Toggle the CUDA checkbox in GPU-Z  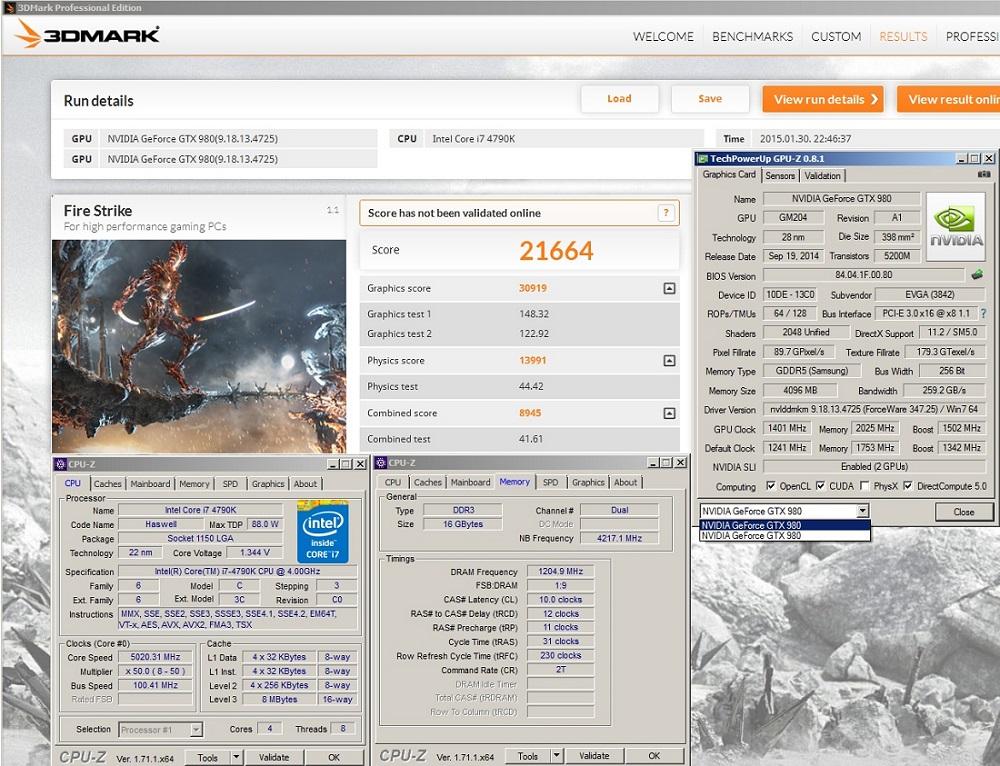(820, 486)
